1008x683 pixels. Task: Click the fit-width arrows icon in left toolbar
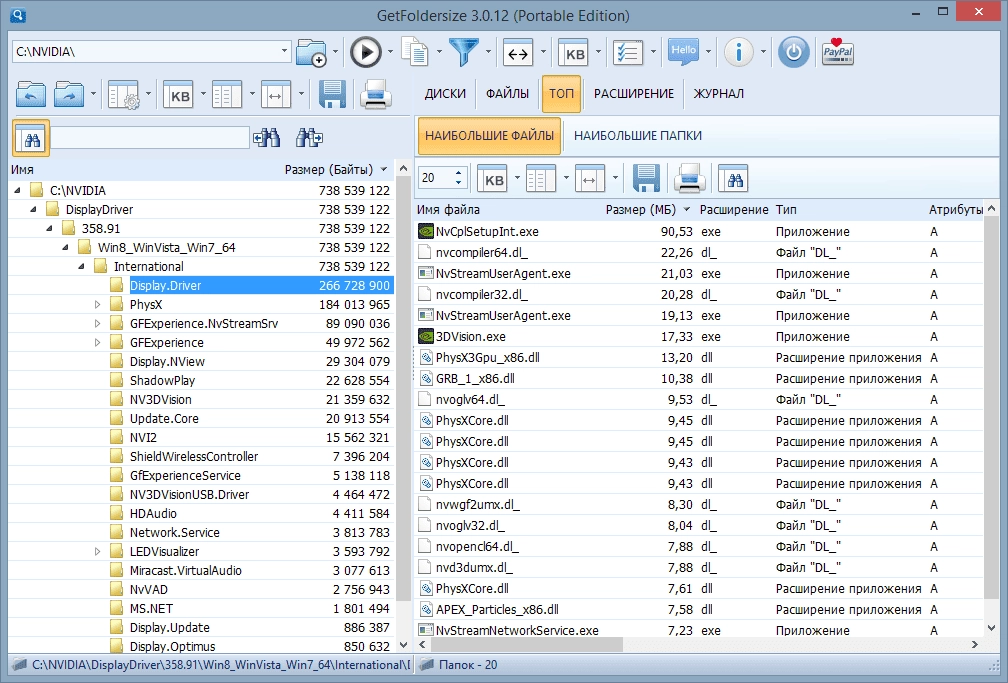click(x=276, y=95)
